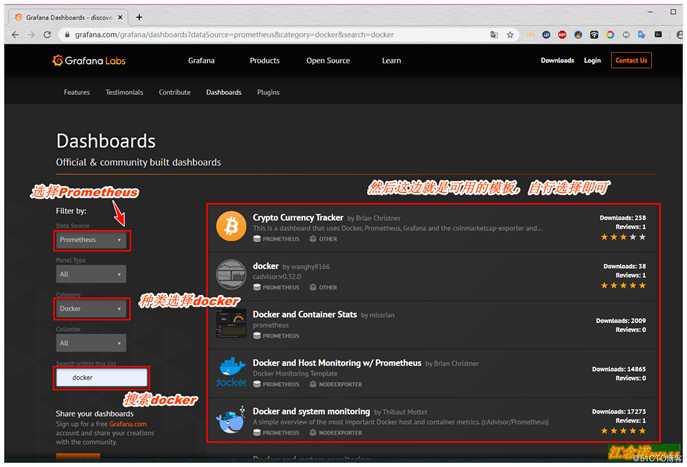
Task: Open the Grafana top menu item
Action: [x=201, y=60]
